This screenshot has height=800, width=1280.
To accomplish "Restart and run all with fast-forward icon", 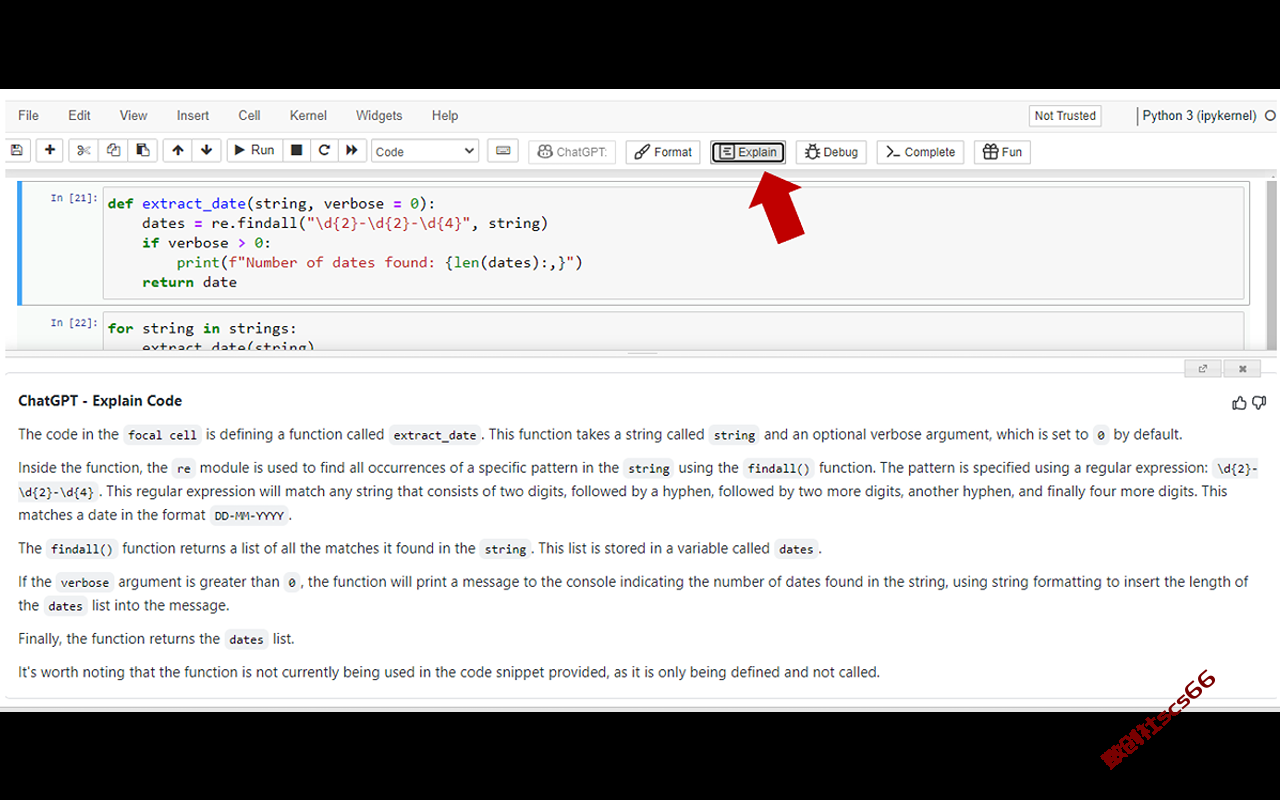I will click(352, 151).
